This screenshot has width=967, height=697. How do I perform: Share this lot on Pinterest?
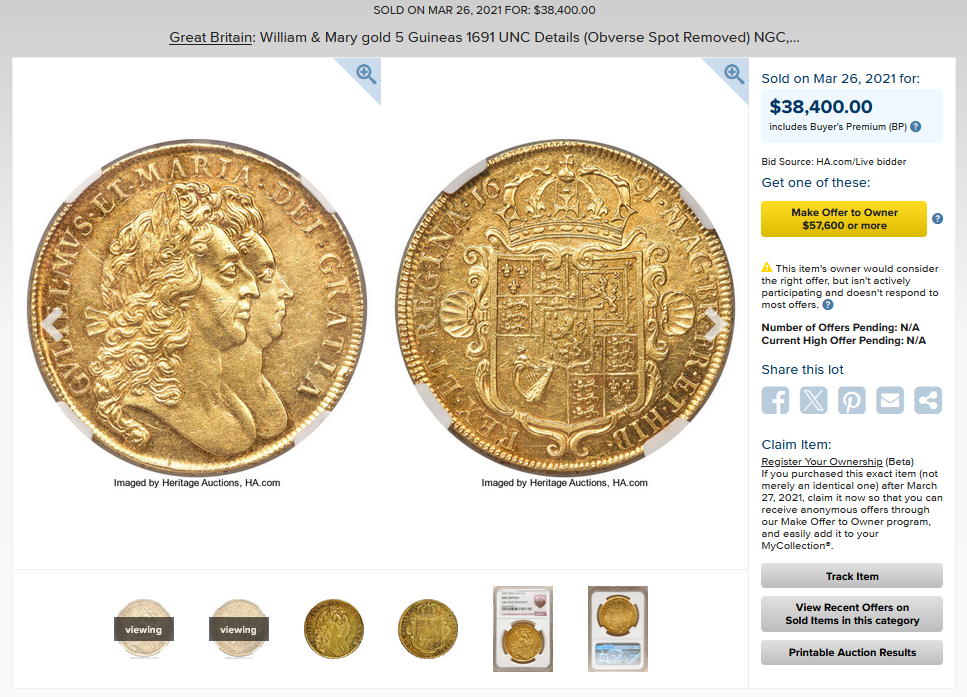(x=852, y=400)
